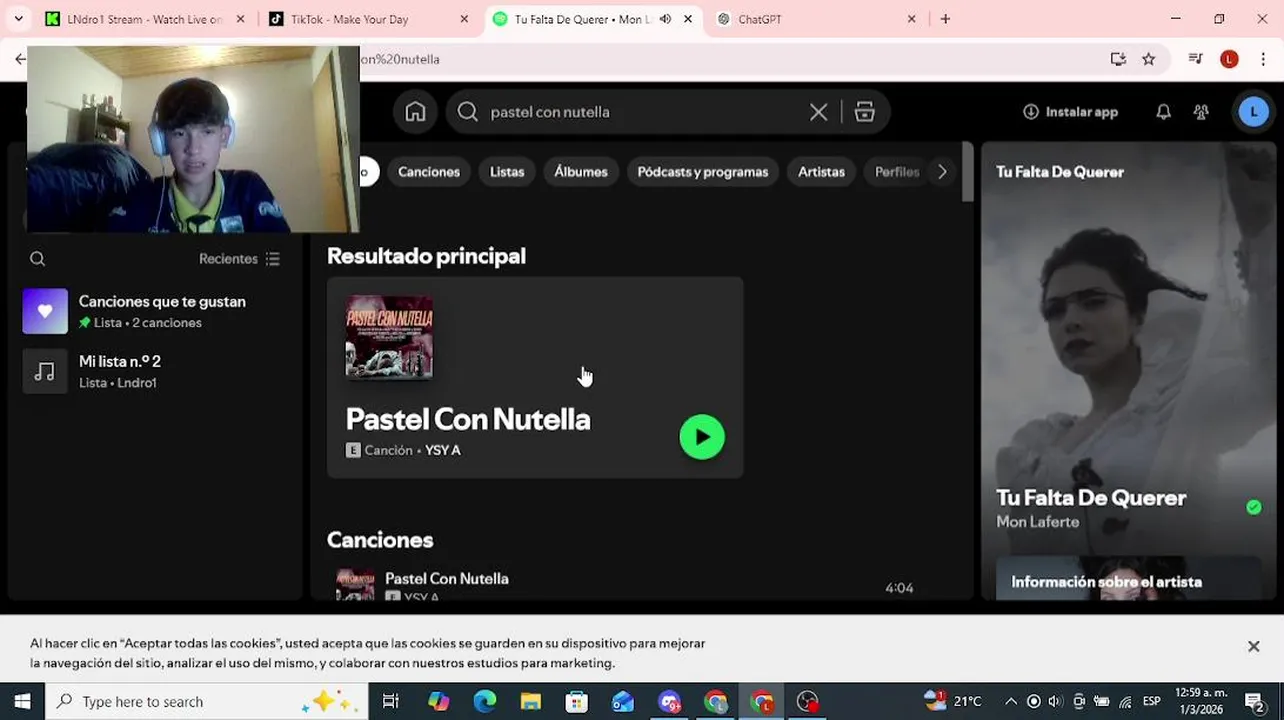Viewport: 1284px width, 720px height.
Task: Close the ChatGPT browser tab
Action: [911, 19]
